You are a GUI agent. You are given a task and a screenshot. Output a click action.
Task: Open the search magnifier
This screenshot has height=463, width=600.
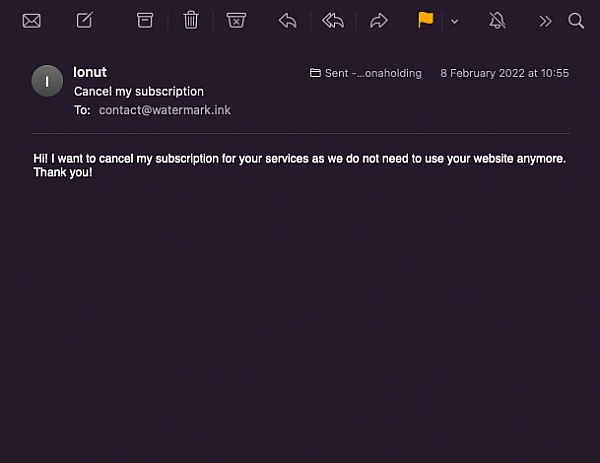point(576,21)
